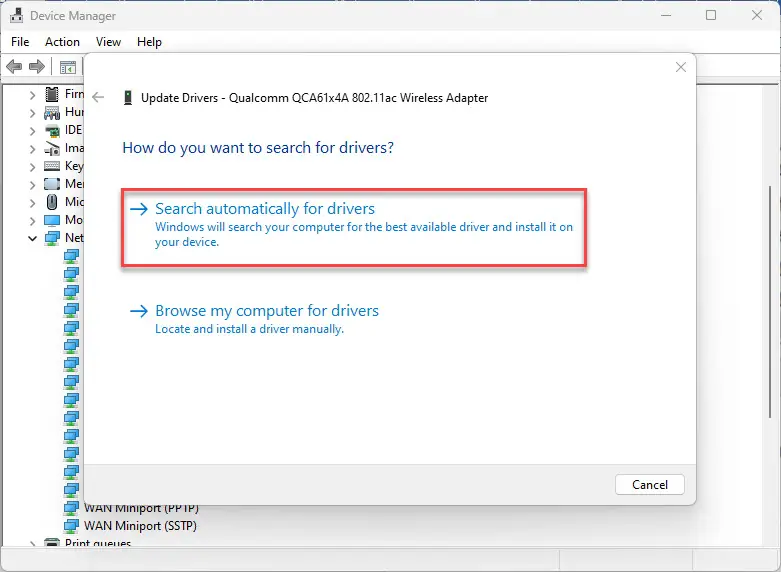
Task: Expand the Monitors category
Action: [x=32, y=221]
